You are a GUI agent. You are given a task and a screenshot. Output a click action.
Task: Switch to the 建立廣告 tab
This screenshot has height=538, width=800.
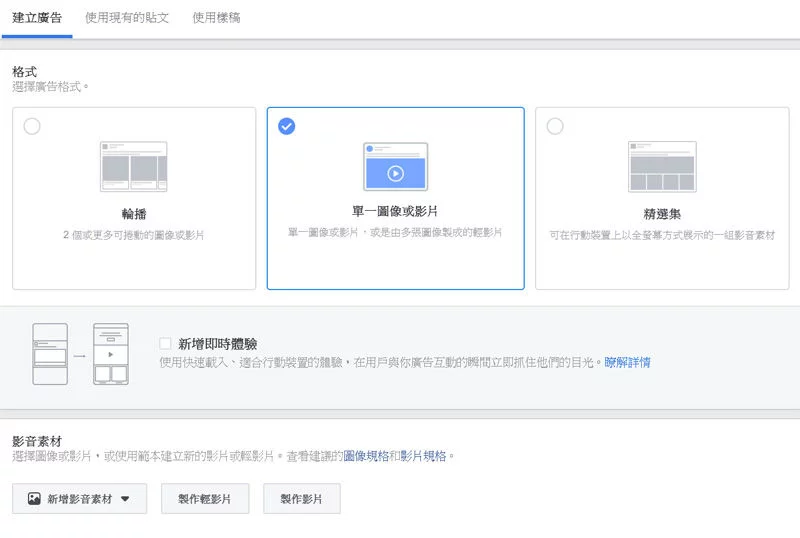click(37, 18)
